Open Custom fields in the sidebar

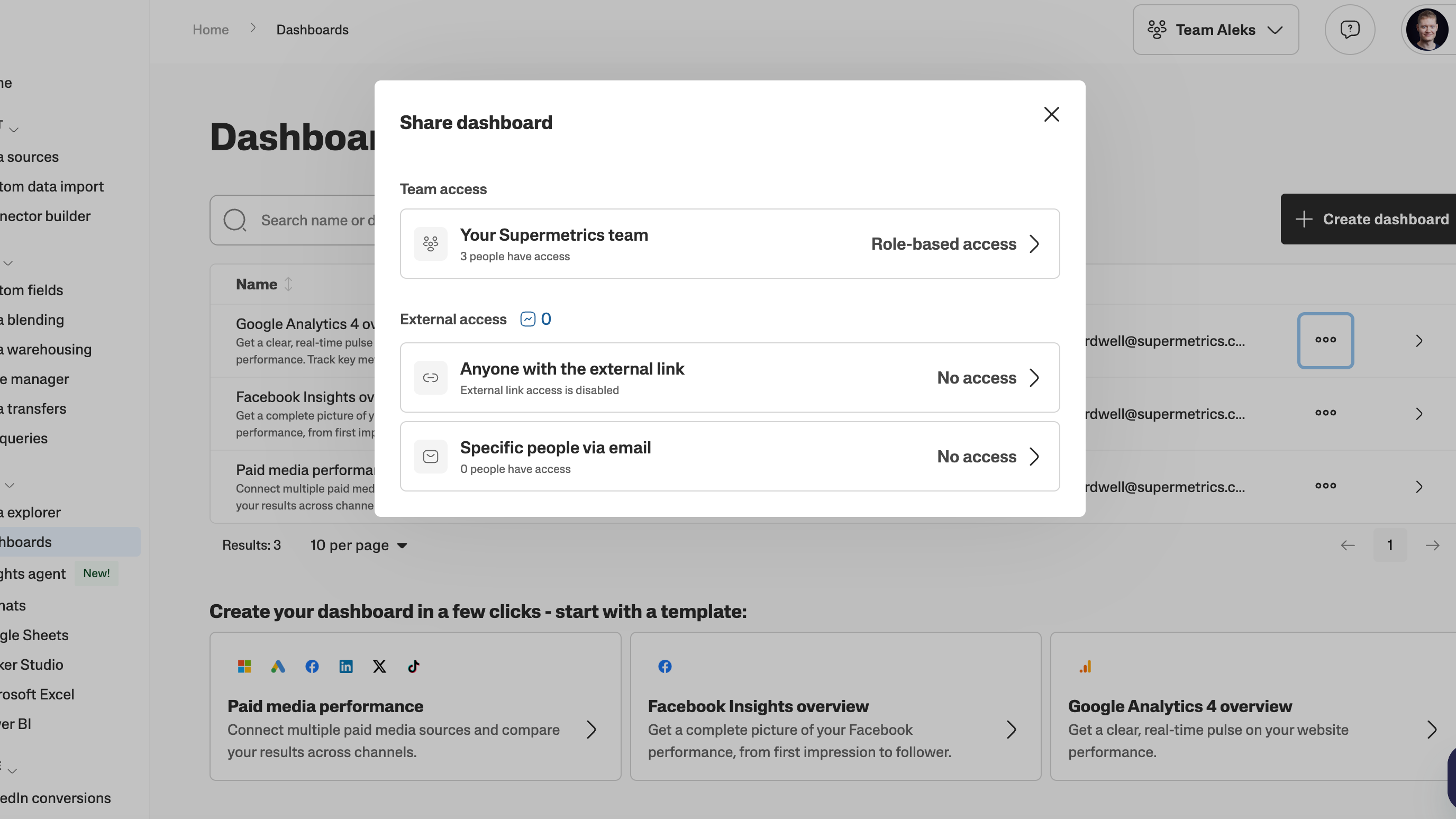coord(32,290)
